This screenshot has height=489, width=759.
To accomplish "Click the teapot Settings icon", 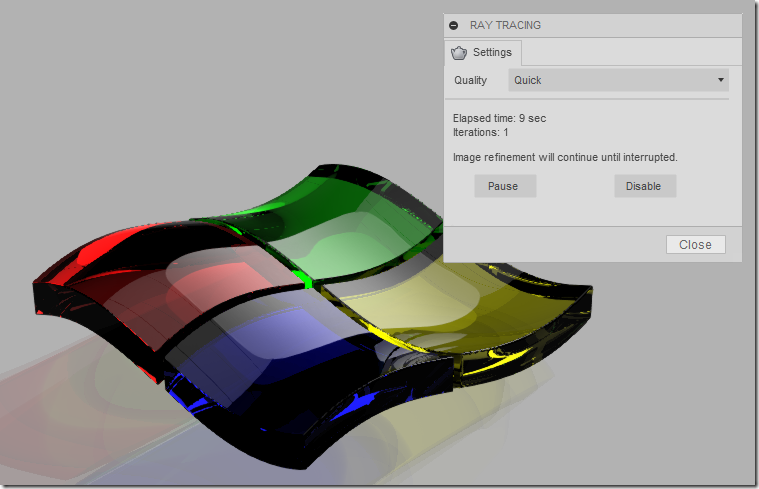I will [459, 52].
